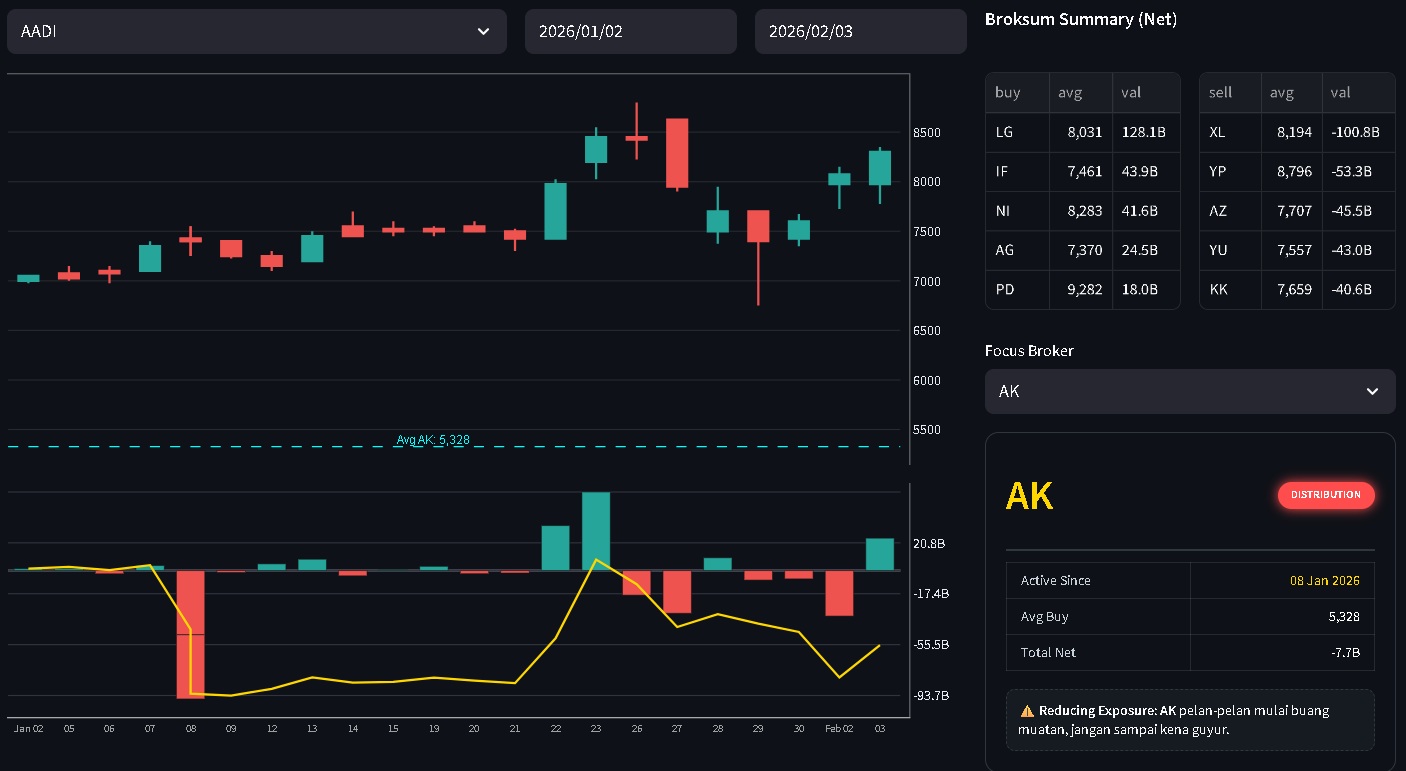
Task: Select the LG broker in the buy table
Action: 1004,132
